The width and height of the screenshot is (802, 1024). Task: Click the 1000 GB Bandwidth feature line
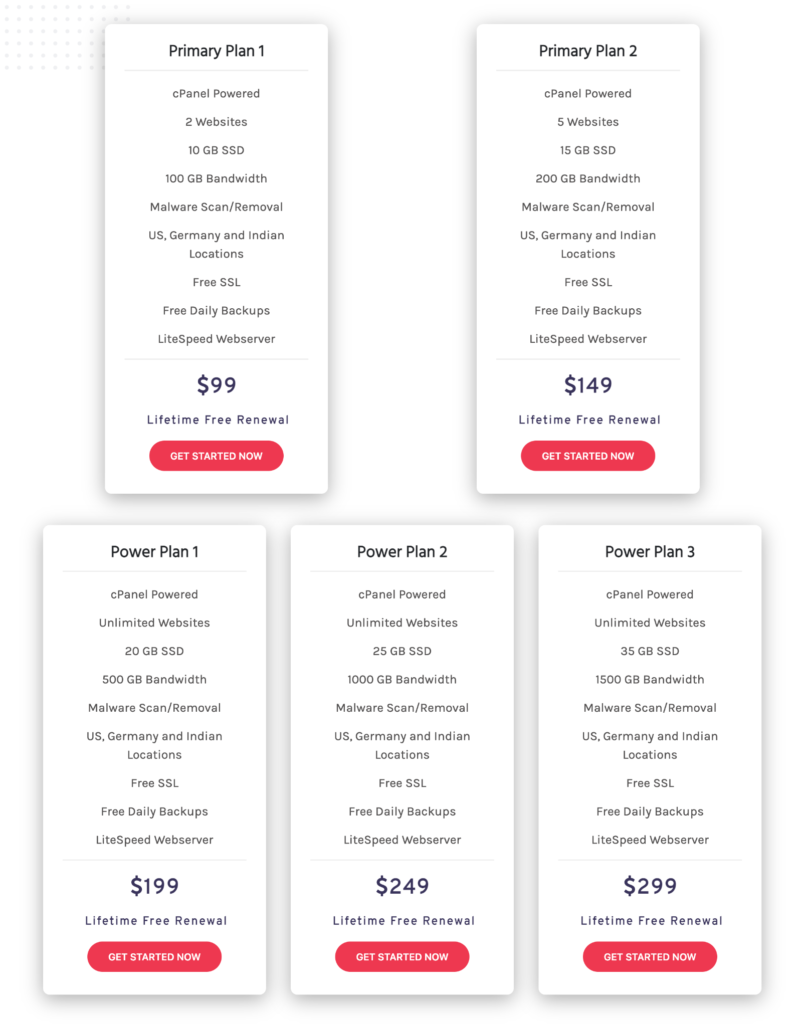click(402, 679)
